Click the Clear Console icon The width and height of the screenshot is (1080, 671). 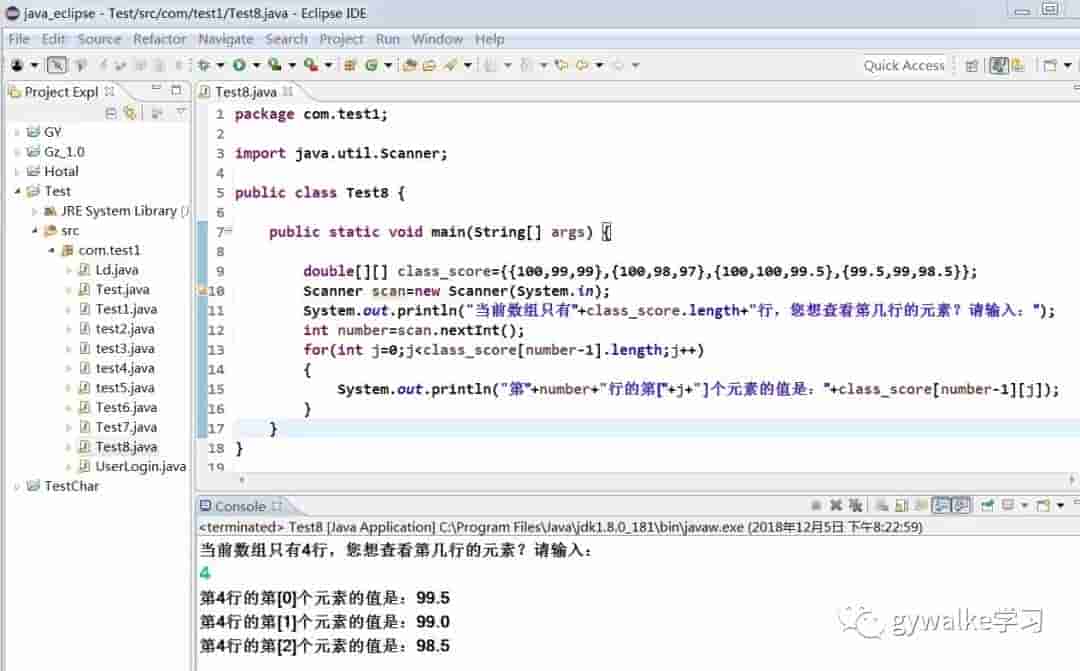[882, 506]
